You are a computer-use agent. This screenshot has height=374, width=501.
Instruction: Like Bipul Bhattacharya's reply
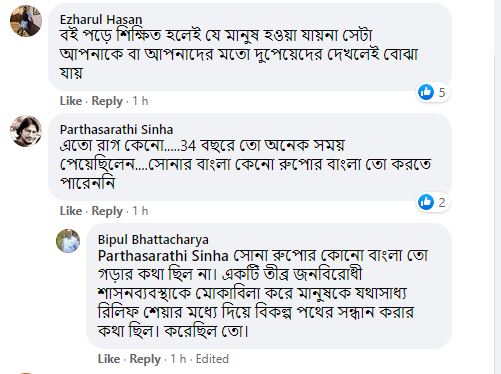tap(109, 359)
